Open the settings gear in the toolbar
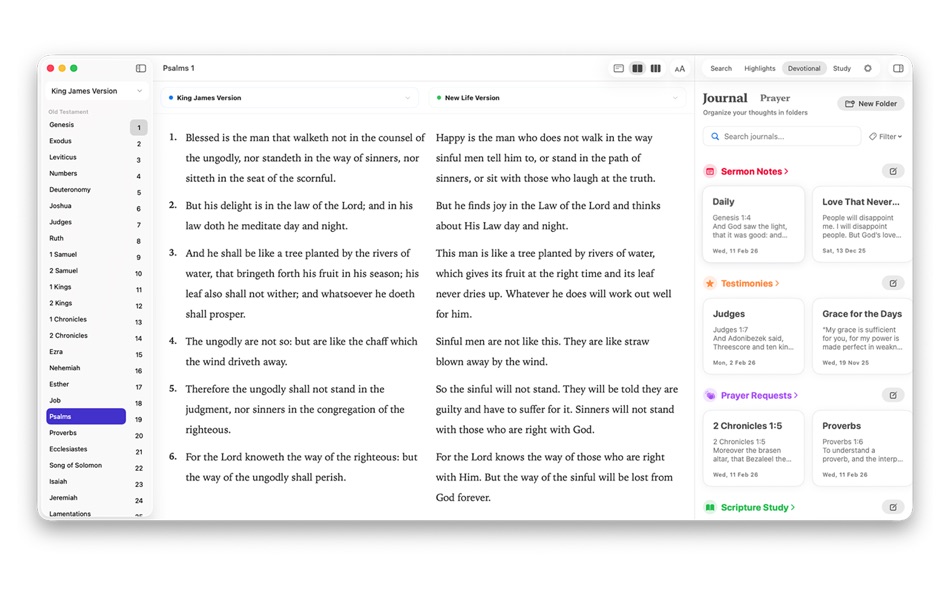950x594 pixels. click(x=867, y=68)
